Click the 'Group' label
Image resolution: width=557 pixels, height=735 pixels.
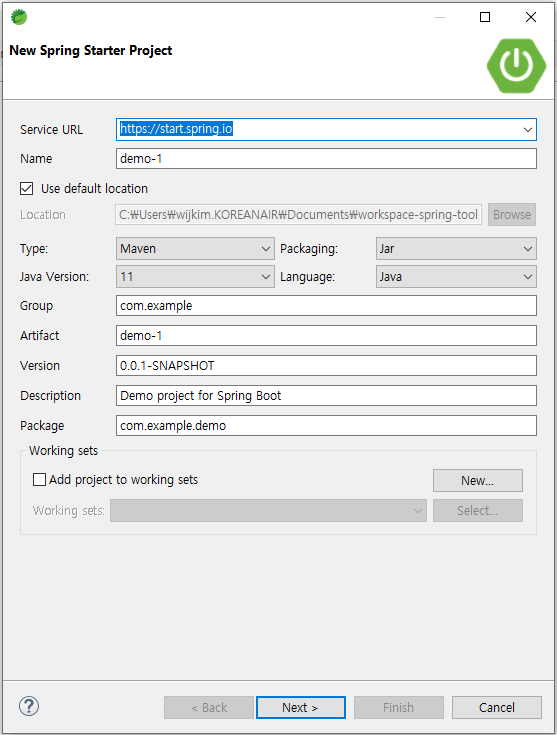(x=37, y=306)
